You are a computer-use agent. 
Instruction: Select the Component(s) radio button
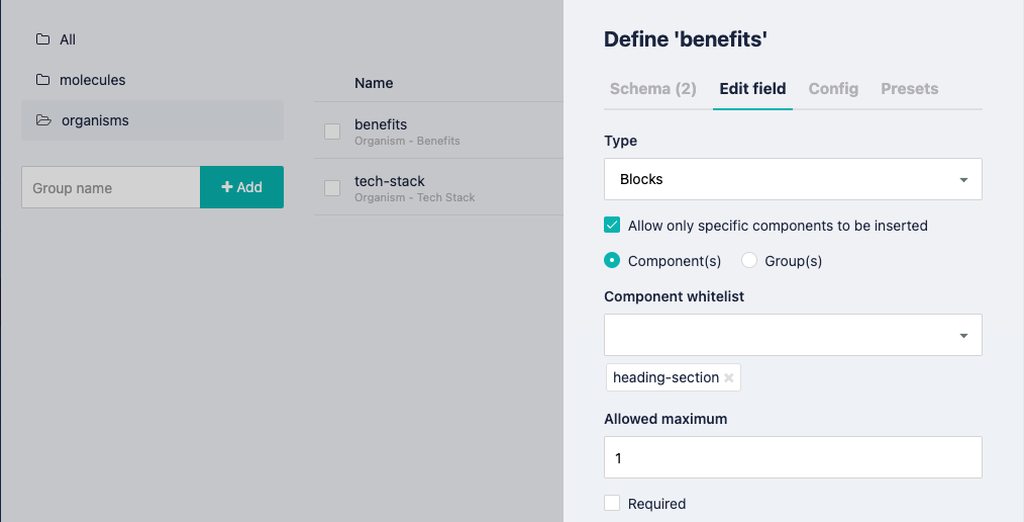[612, 261]
